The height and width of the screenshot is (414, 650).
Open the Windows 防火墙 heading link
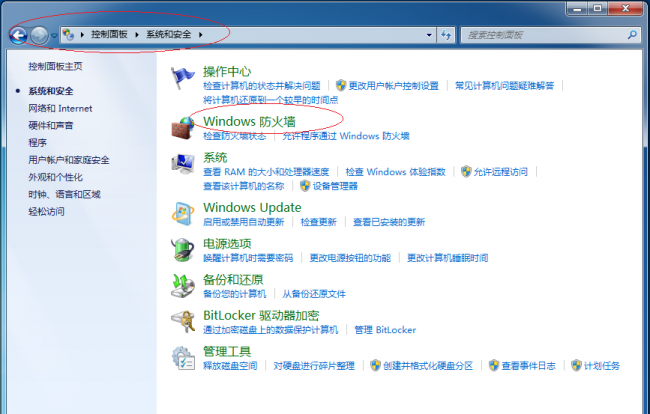click(x=249, y=121)
